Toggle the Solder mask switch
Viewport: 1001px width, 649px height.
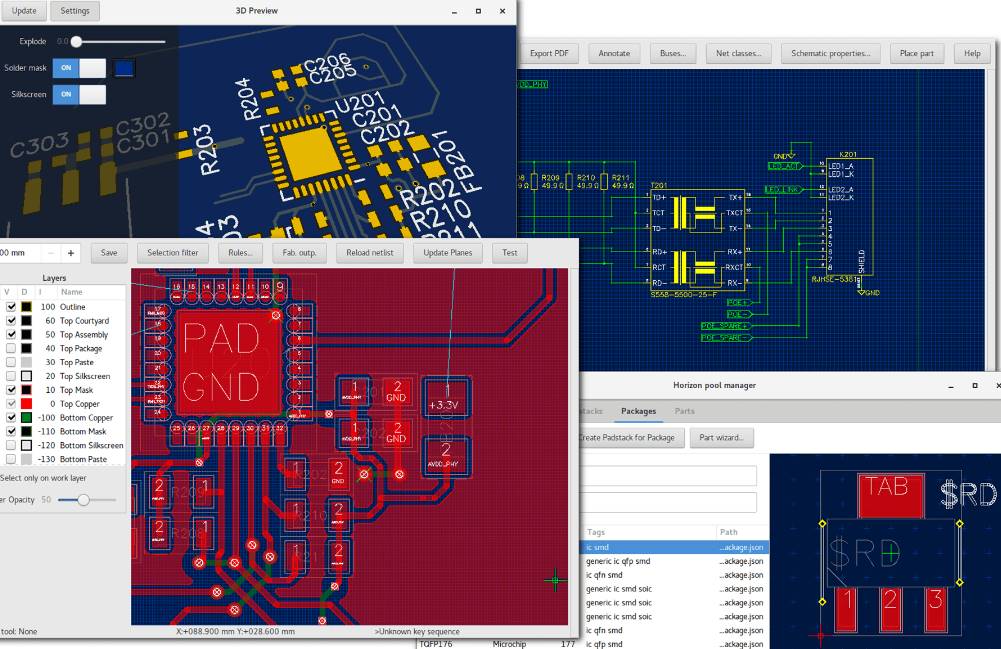pyautogui.click(x=79, y=68)
